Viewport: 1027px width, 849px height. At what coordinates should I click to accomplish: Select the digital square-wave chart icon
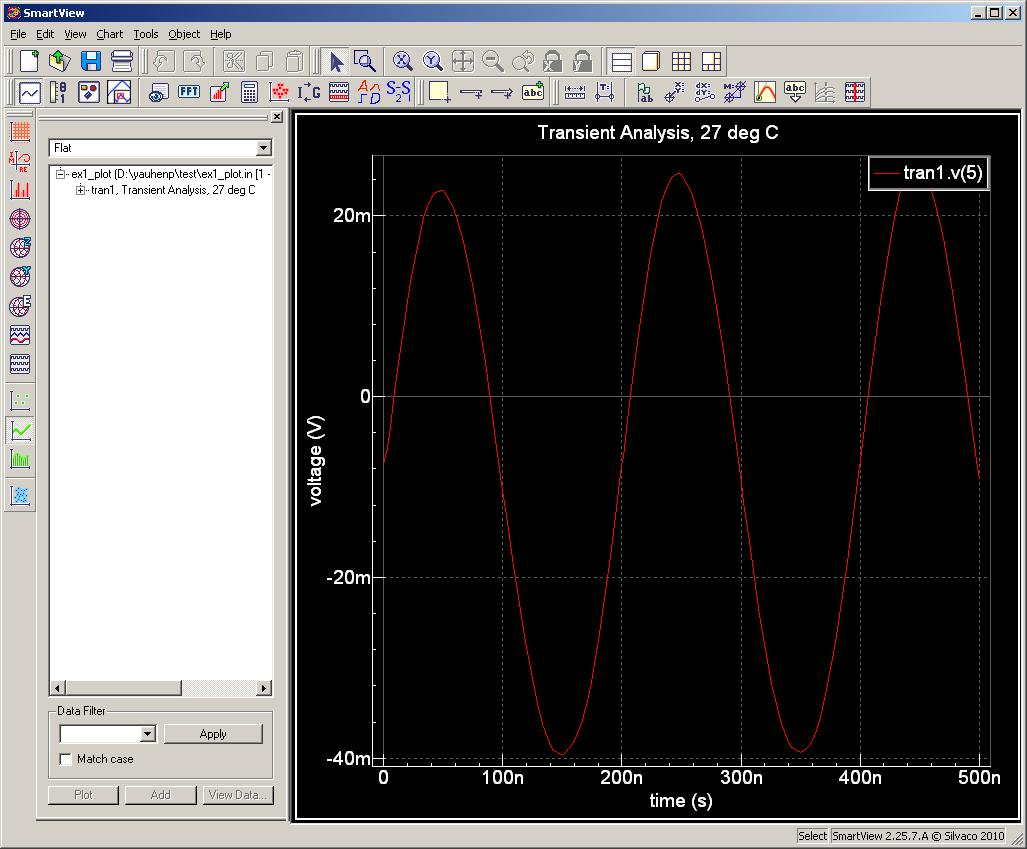[x=20, y=364]
